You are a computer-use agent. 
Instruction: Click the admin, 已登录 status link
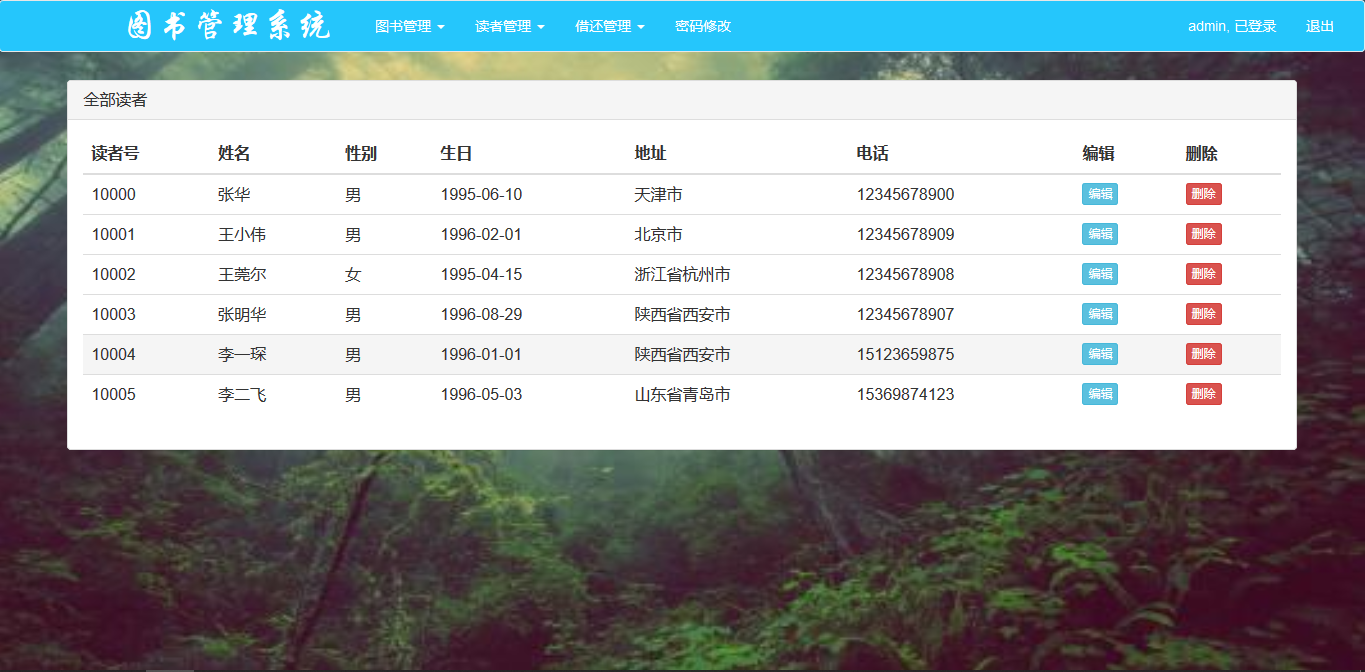click(1232, 26)
